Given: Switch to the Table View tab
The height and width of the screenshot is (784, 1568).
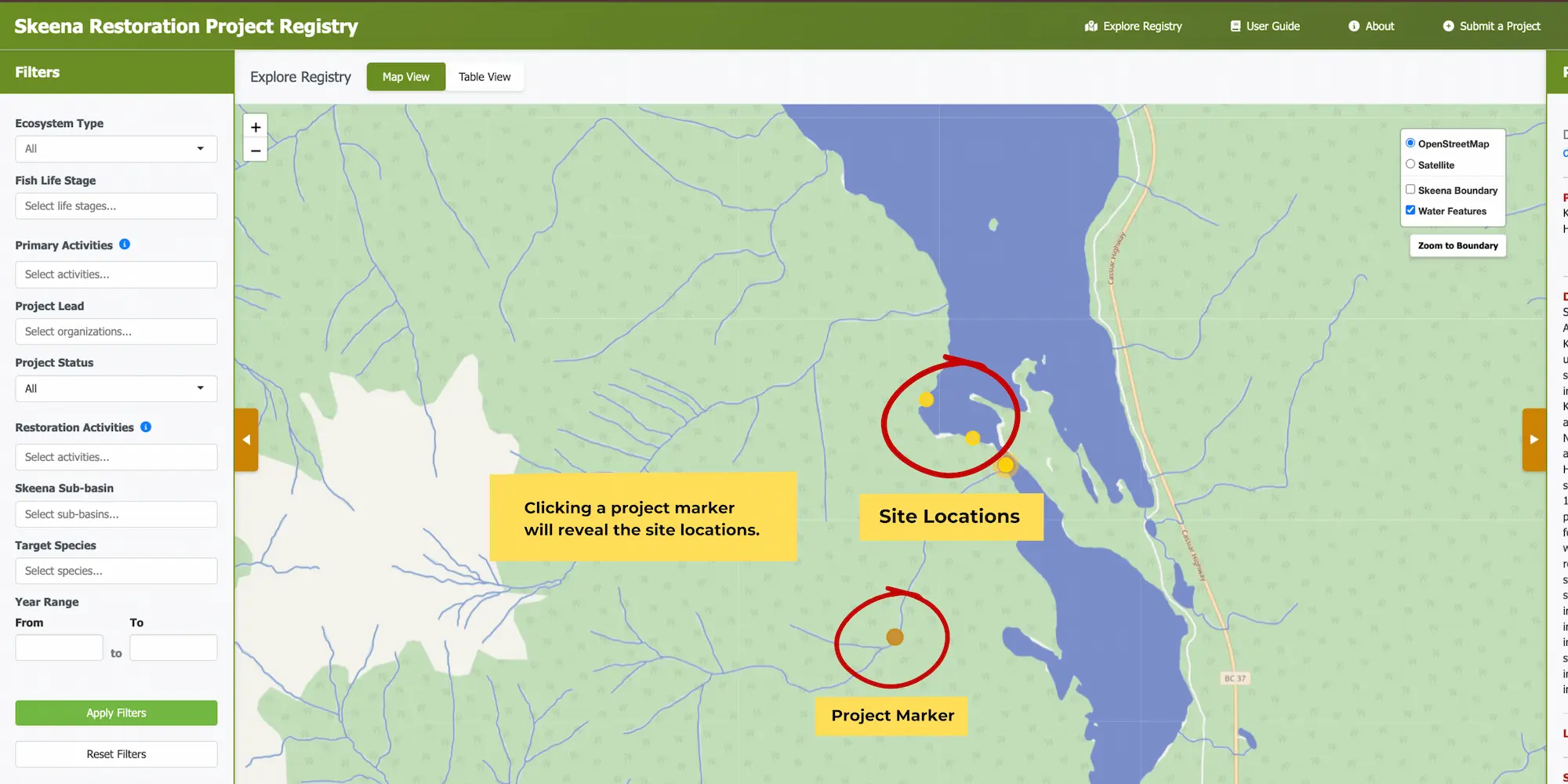Looking at the screenshot, I should [x=485, y=76].
